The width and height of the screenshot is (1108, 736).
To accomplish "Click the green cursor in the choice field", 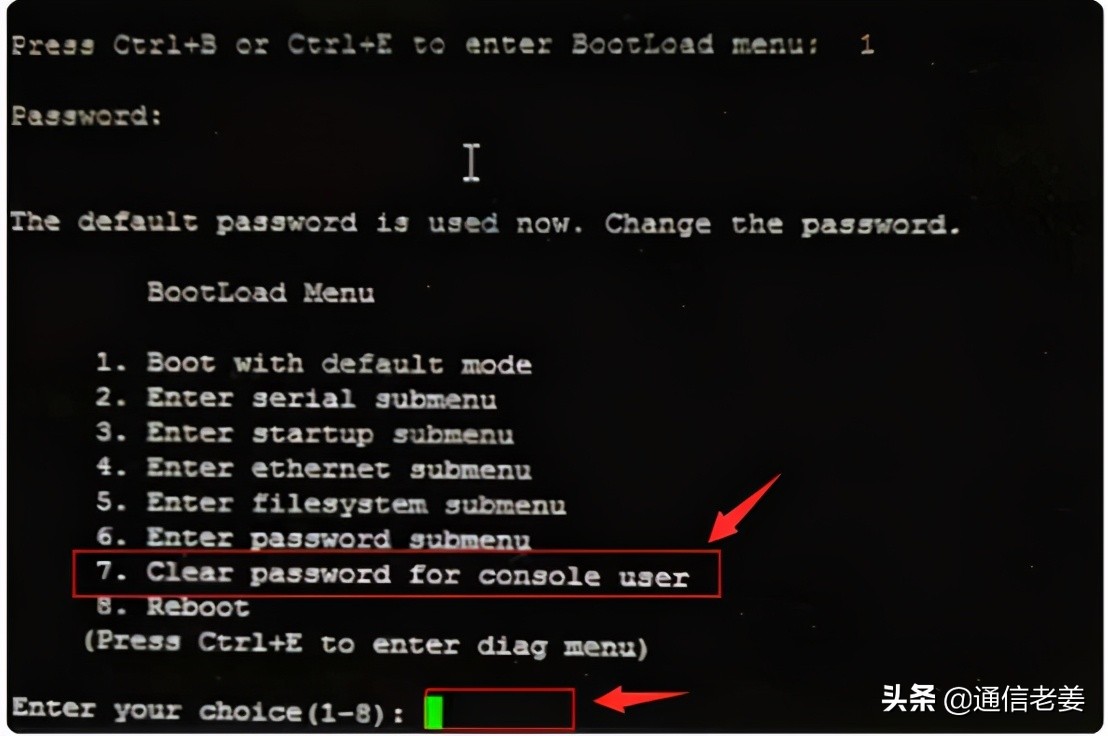I will click(434, 711).
